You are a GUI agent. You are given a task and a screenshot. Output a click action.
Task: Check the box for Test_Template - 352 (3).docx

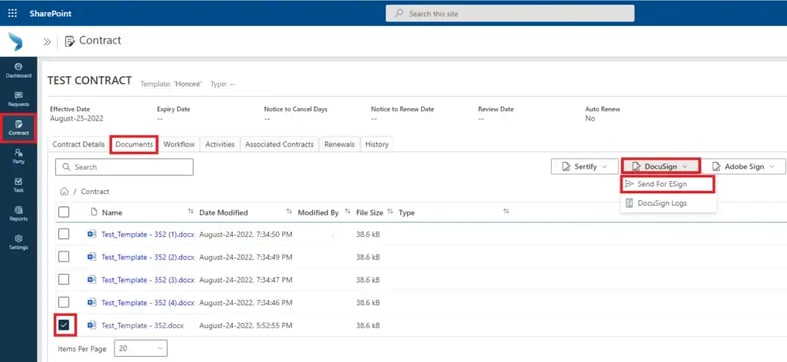[x=64, y=280]
